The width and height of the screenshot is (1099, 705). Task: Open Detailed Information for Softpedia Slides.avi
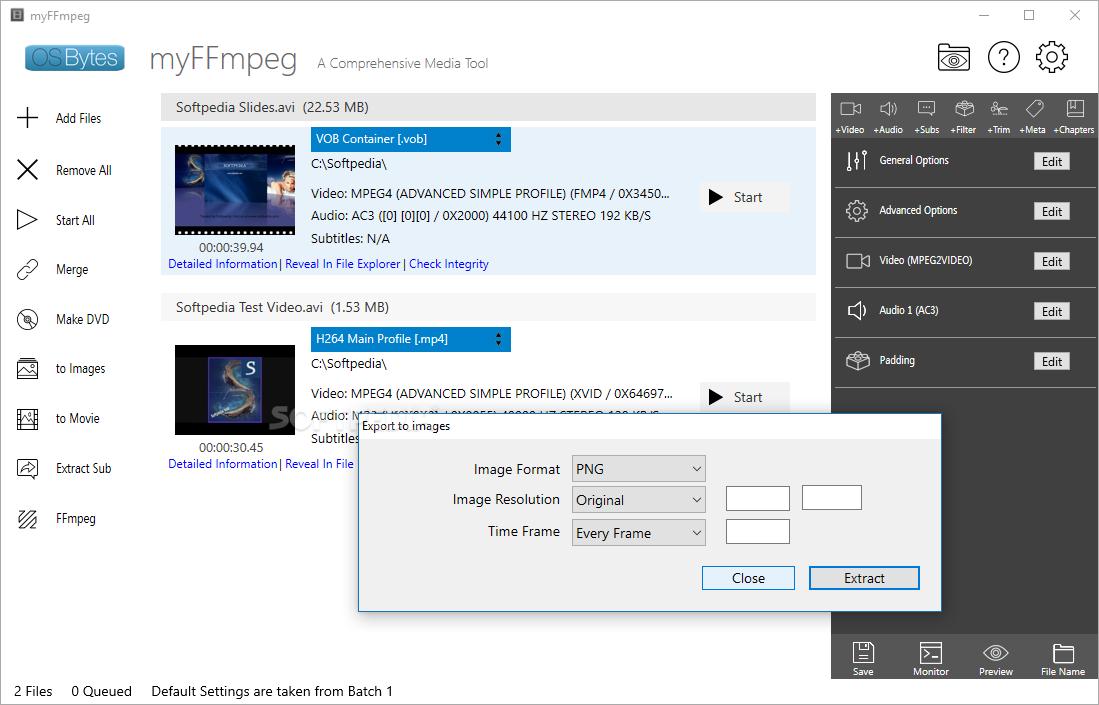pyautogui.click(x=223, y=263)
